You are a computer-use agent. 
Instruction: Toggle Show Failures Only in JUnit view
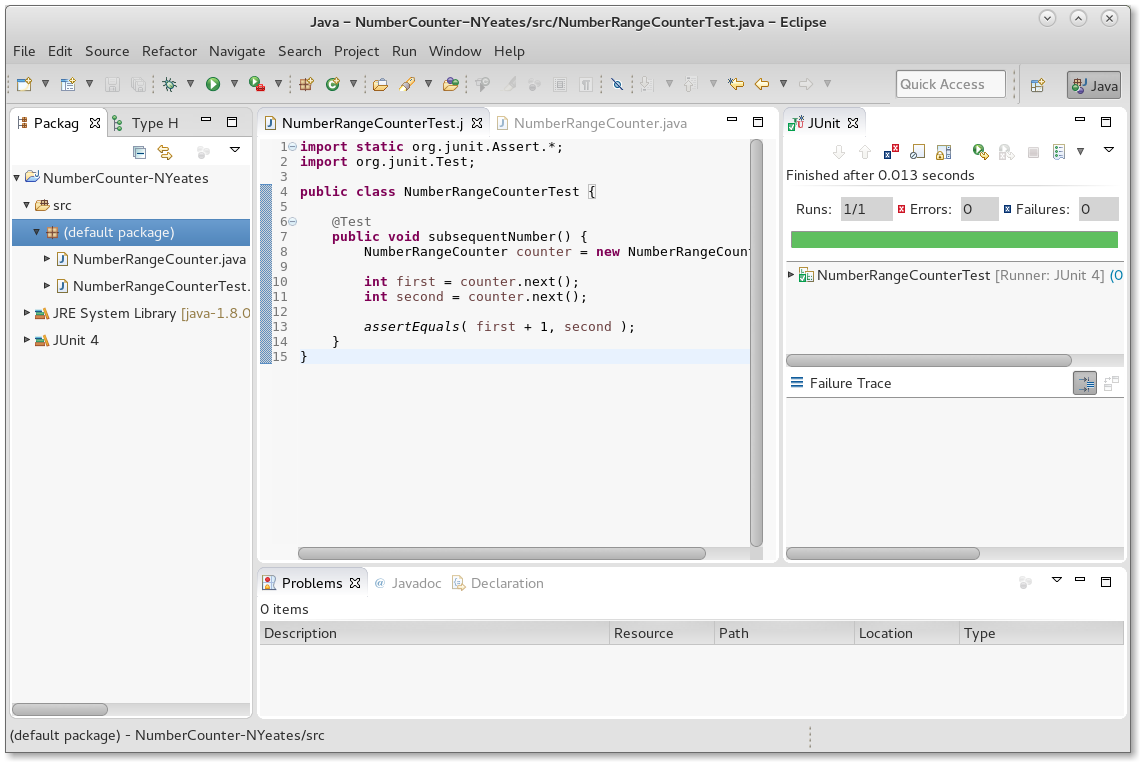click(x=892, y=152)
